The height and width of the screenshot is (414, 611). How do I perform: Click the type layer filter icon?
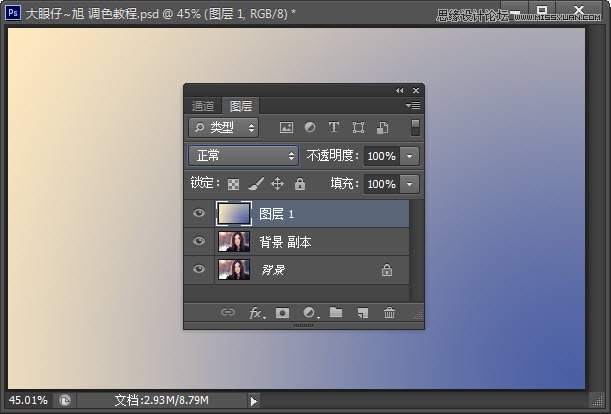(333, 128)
